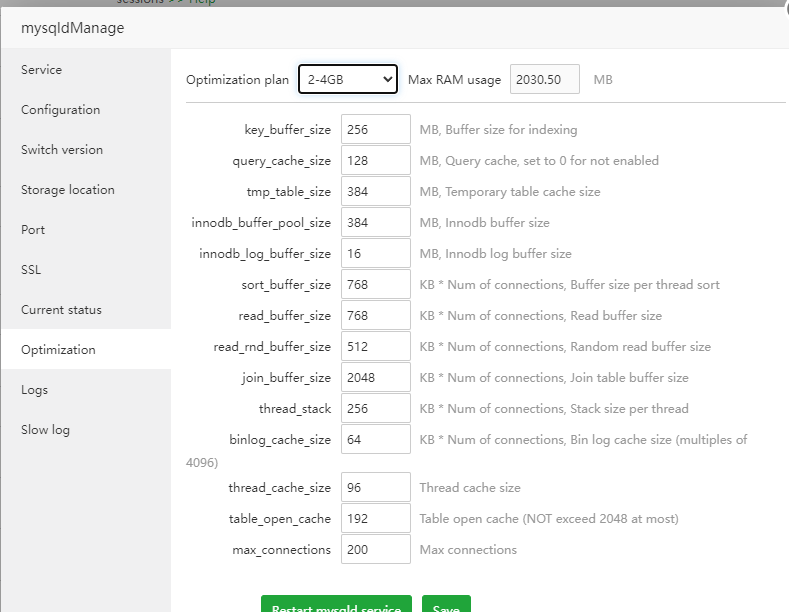Open the Service tab
The width and height of the screenshot is (789, 612).
42,70
